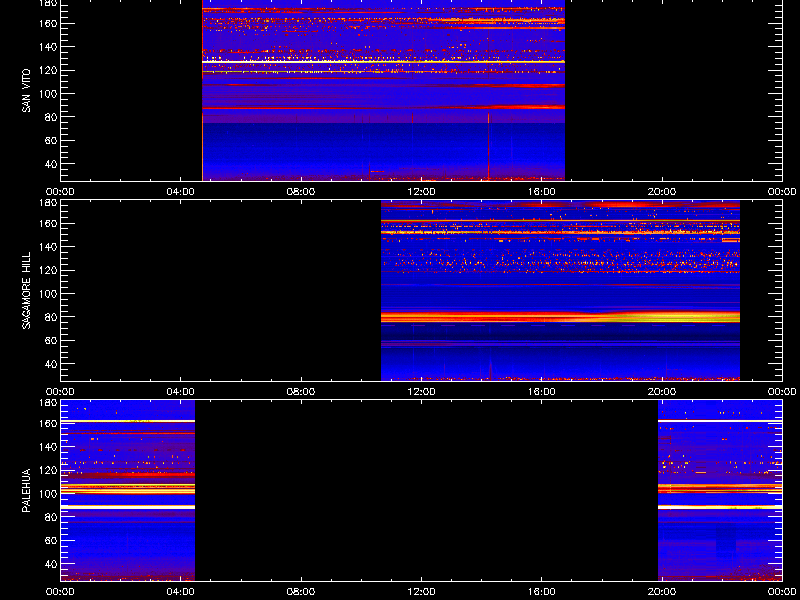Click inside the Sagamore Hill spectrogram data region
The image size is (800, 600).
(x=560, y=290)
